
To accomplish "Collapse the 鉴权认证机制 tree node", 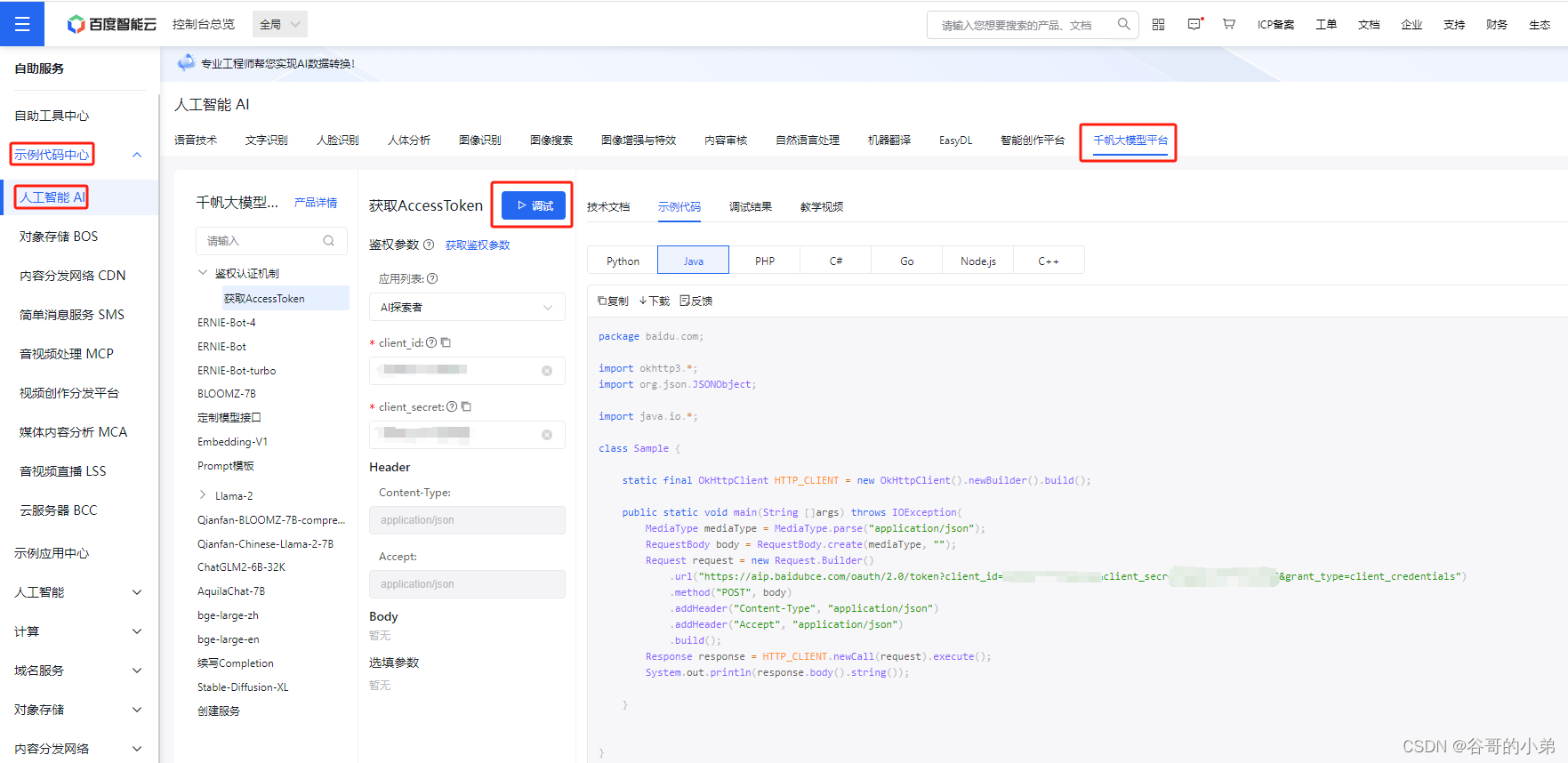I will pos(203,273).
